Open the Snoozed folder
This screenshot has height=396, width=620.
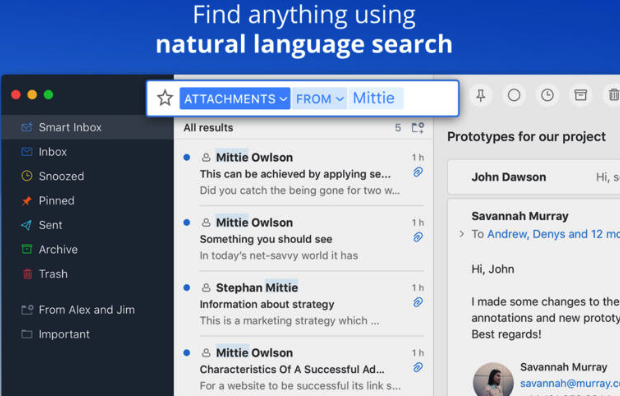click(87, 176)
